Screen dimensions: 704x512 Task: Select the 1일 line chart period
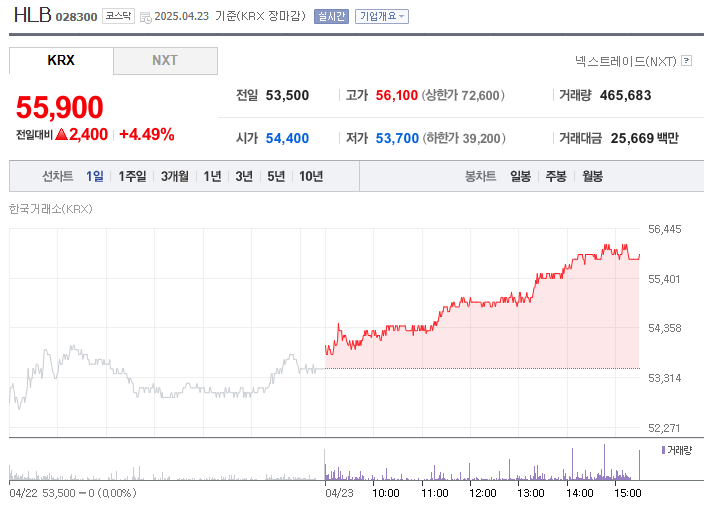pos(95,176)
